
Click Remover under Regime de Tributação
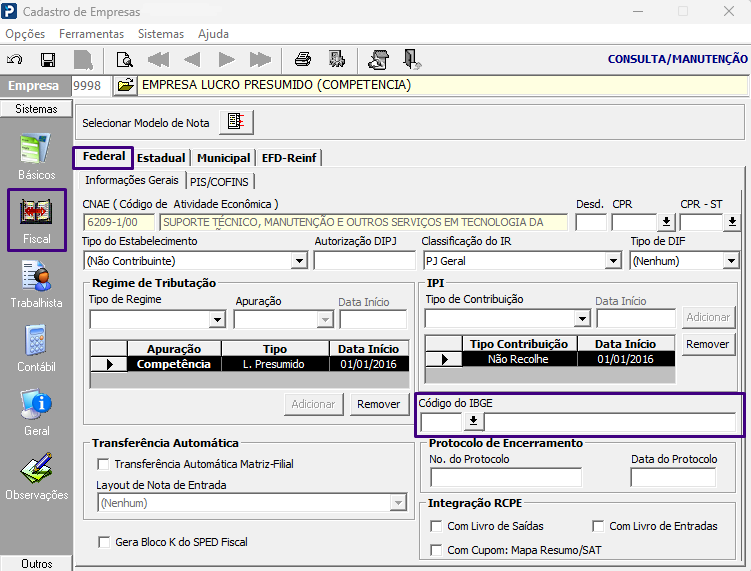point(379,404)
